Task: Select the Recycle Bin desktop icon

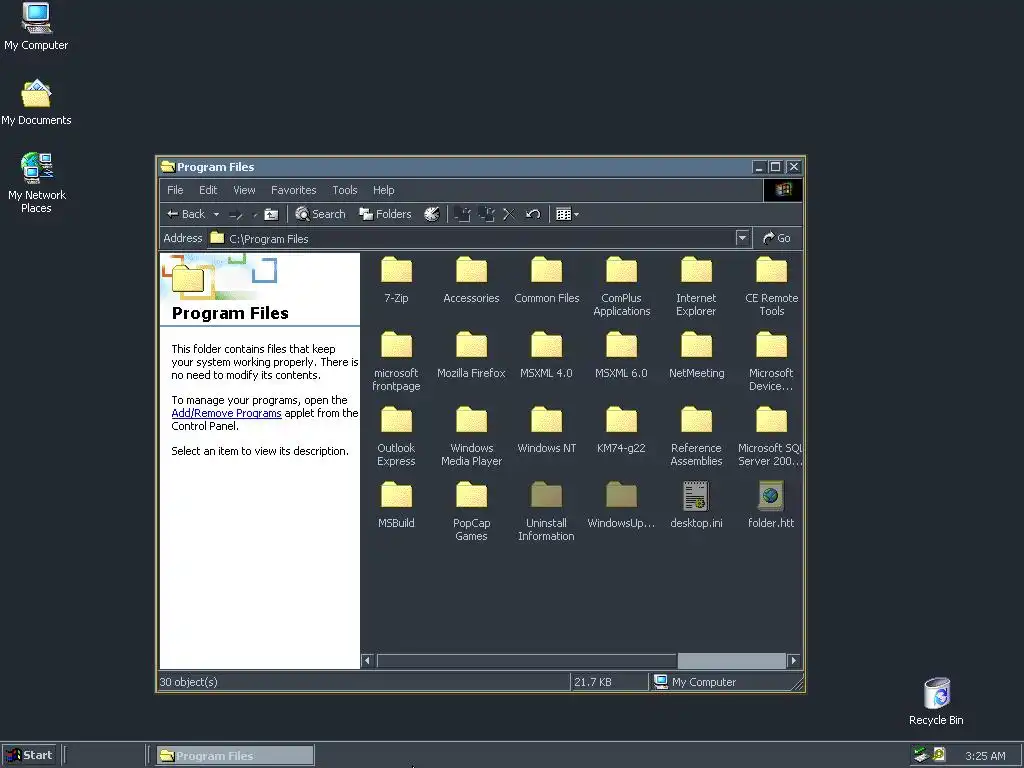Action: click(x=936, y=701)
